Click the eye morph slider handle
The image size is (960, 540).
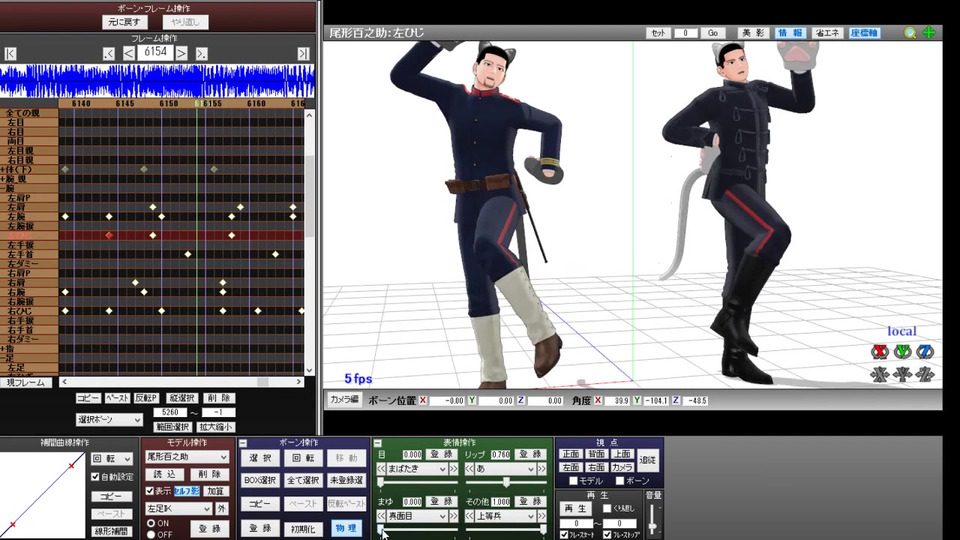[380, 483]
